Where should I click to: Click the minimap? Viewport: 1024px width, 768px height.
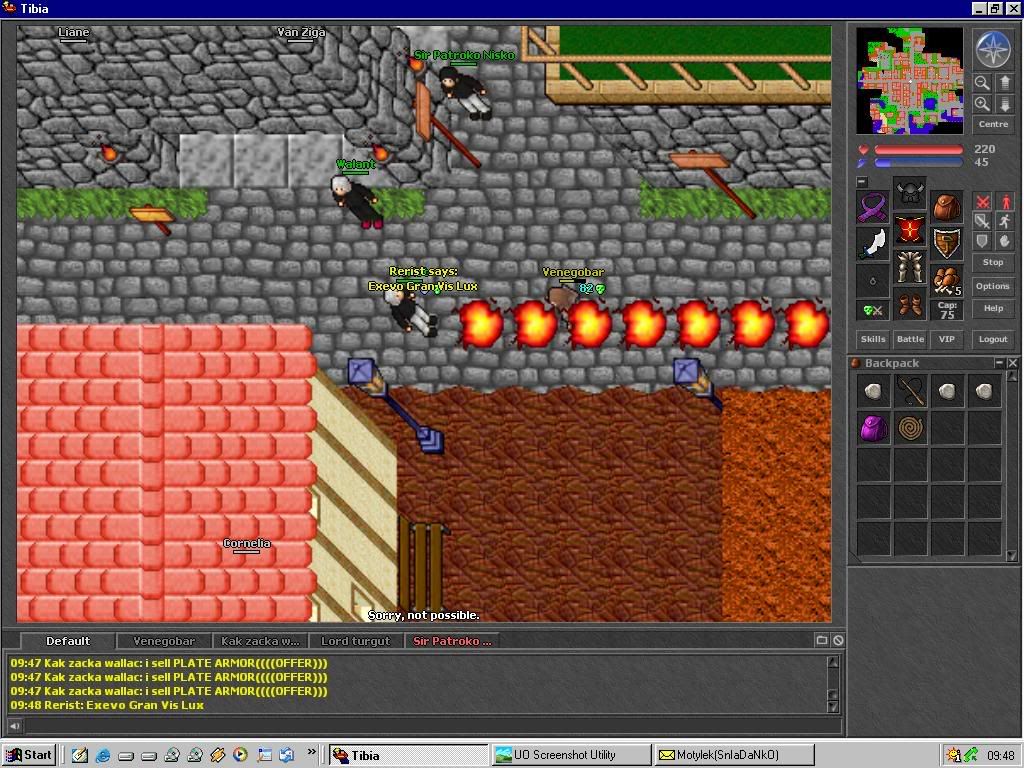[909, 80]
